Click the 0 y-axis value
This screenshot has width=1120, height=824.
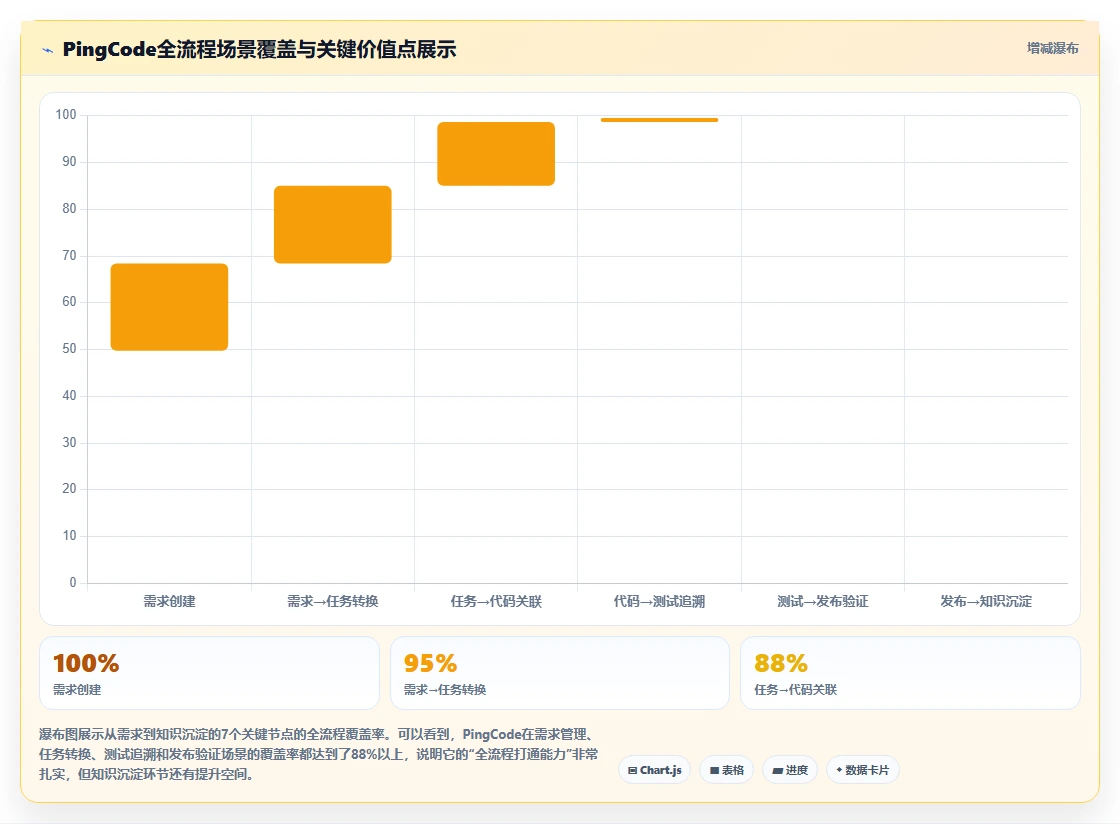click(x=73, y=582)
